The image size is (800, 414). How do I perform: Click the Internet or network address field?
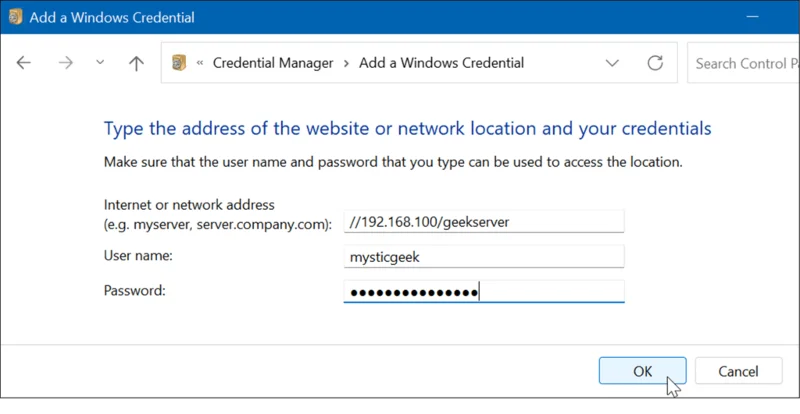point(484,222)
